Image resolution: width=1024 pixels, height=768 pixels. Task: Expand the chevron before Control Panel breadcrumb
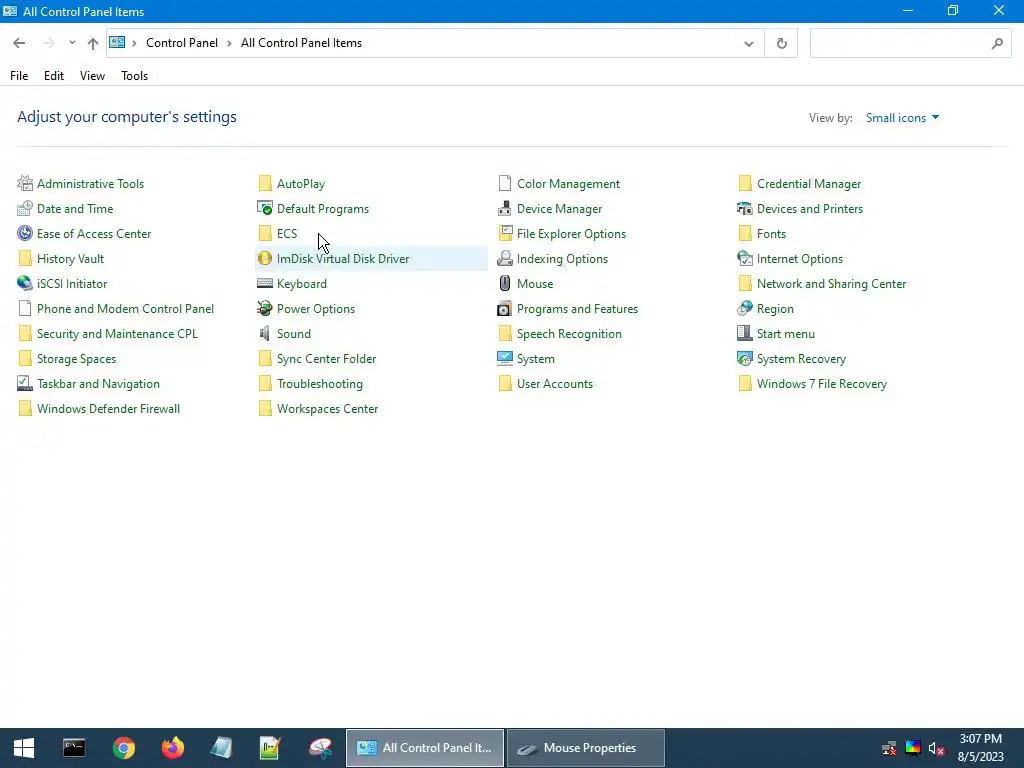(135, 43)
